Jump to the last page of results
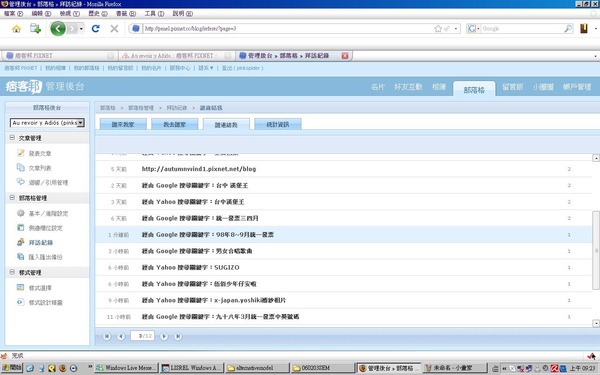 pos(178,336)
